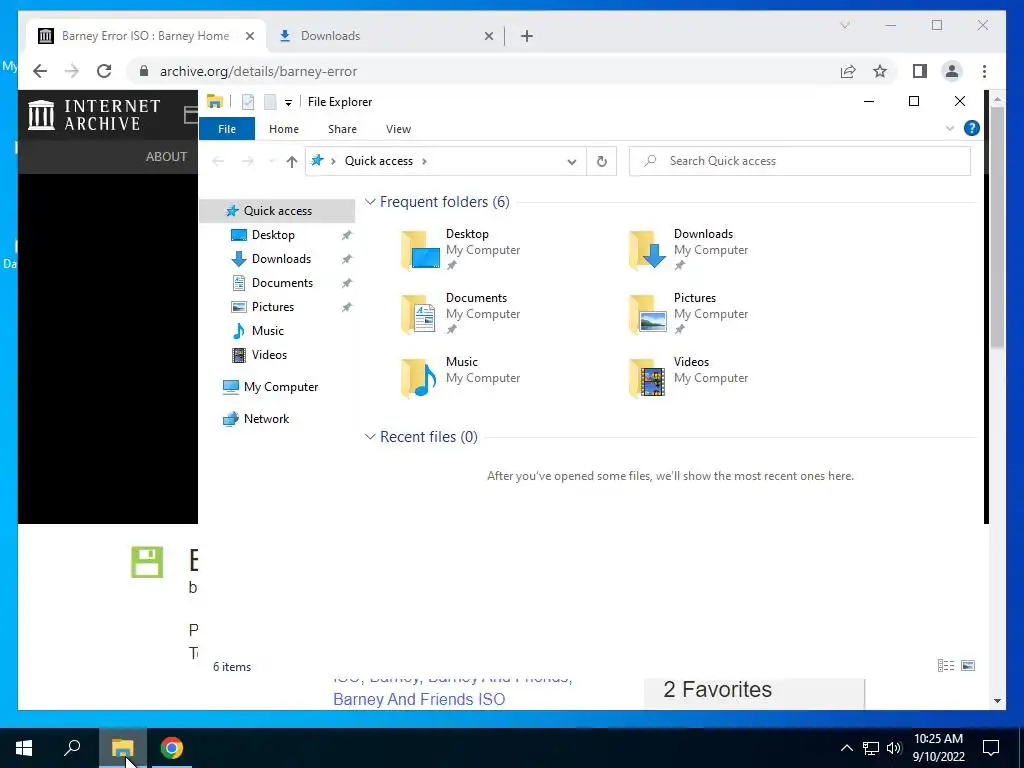The image size is (1024, 768).
Task: Bookmark this page with the star icon
Action: pos(880,72)
